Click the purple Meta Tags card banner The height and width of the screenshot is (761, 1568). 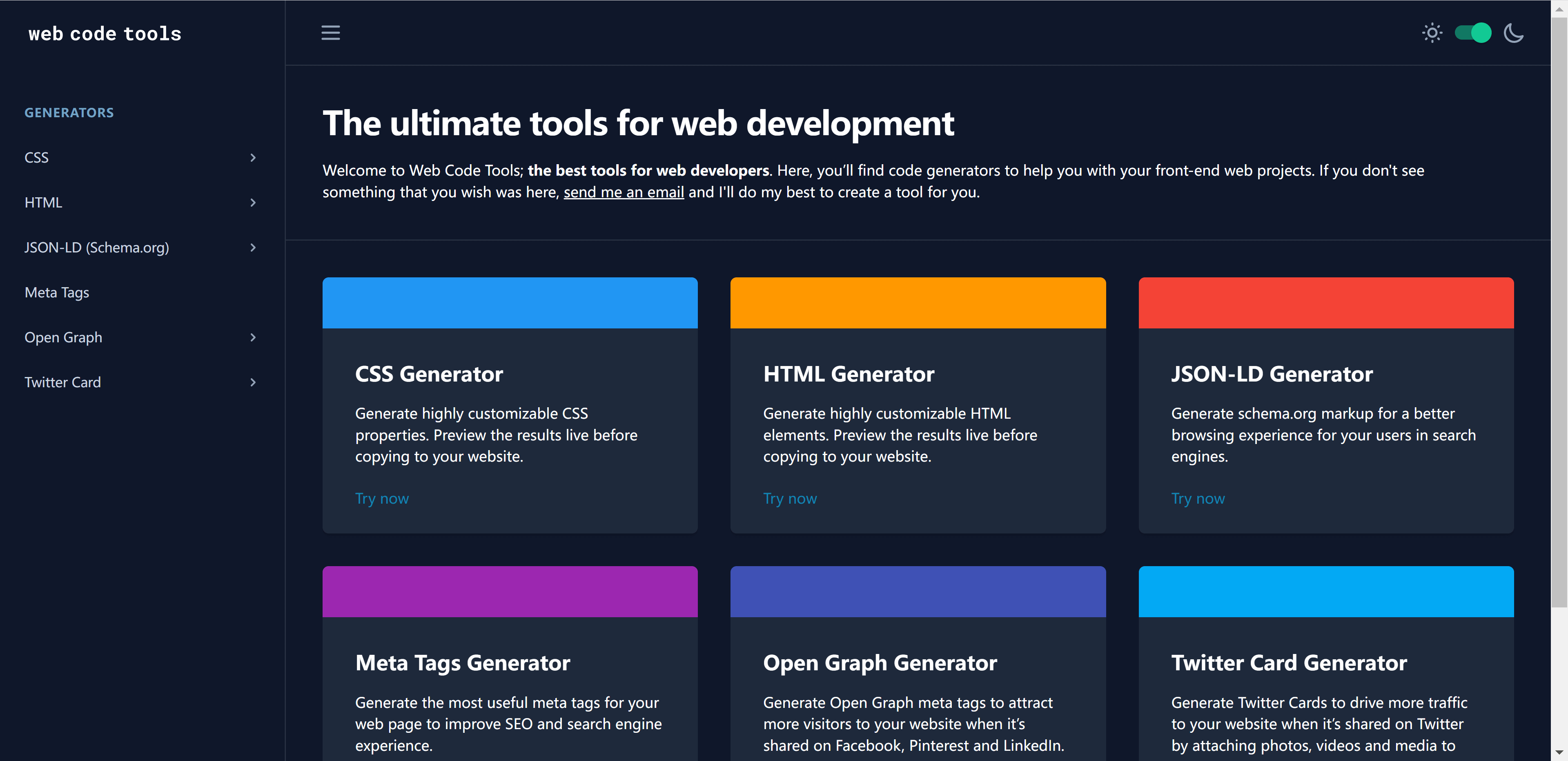tap(510, 592)
